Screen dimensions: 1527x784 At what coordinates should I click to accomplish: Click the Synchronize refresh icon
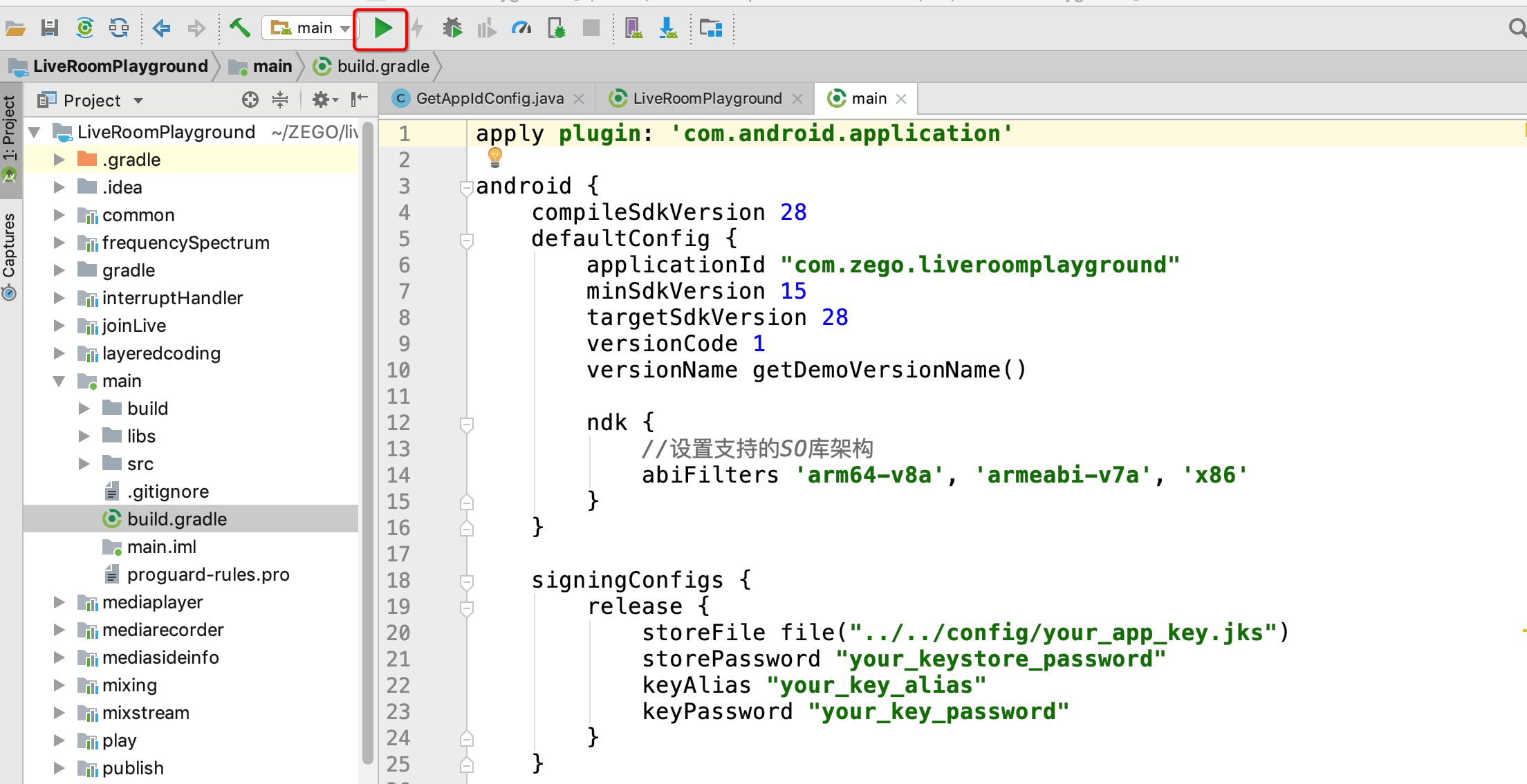[x=119, y=28]
